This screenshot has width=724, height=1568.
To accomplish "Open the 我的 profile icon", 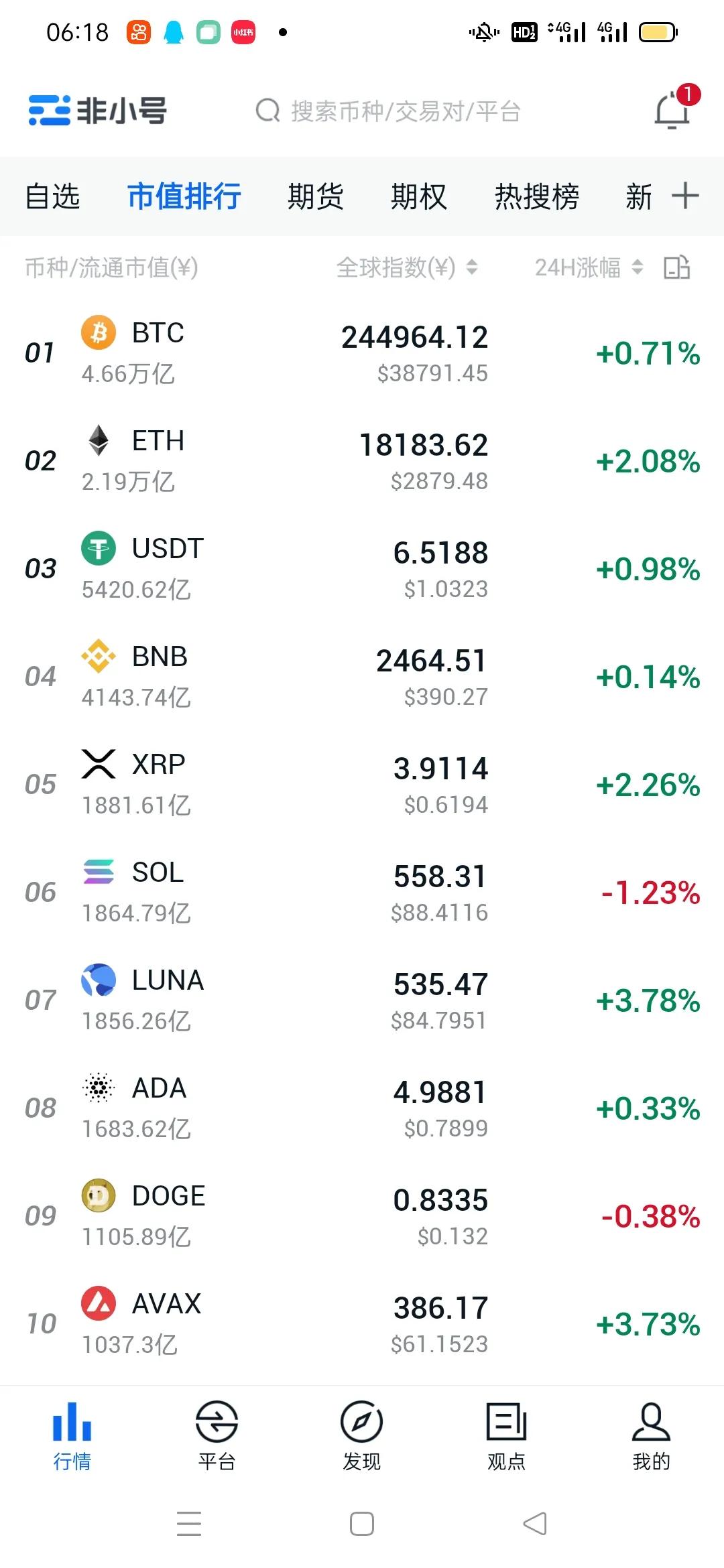I will pos(651,1421).
